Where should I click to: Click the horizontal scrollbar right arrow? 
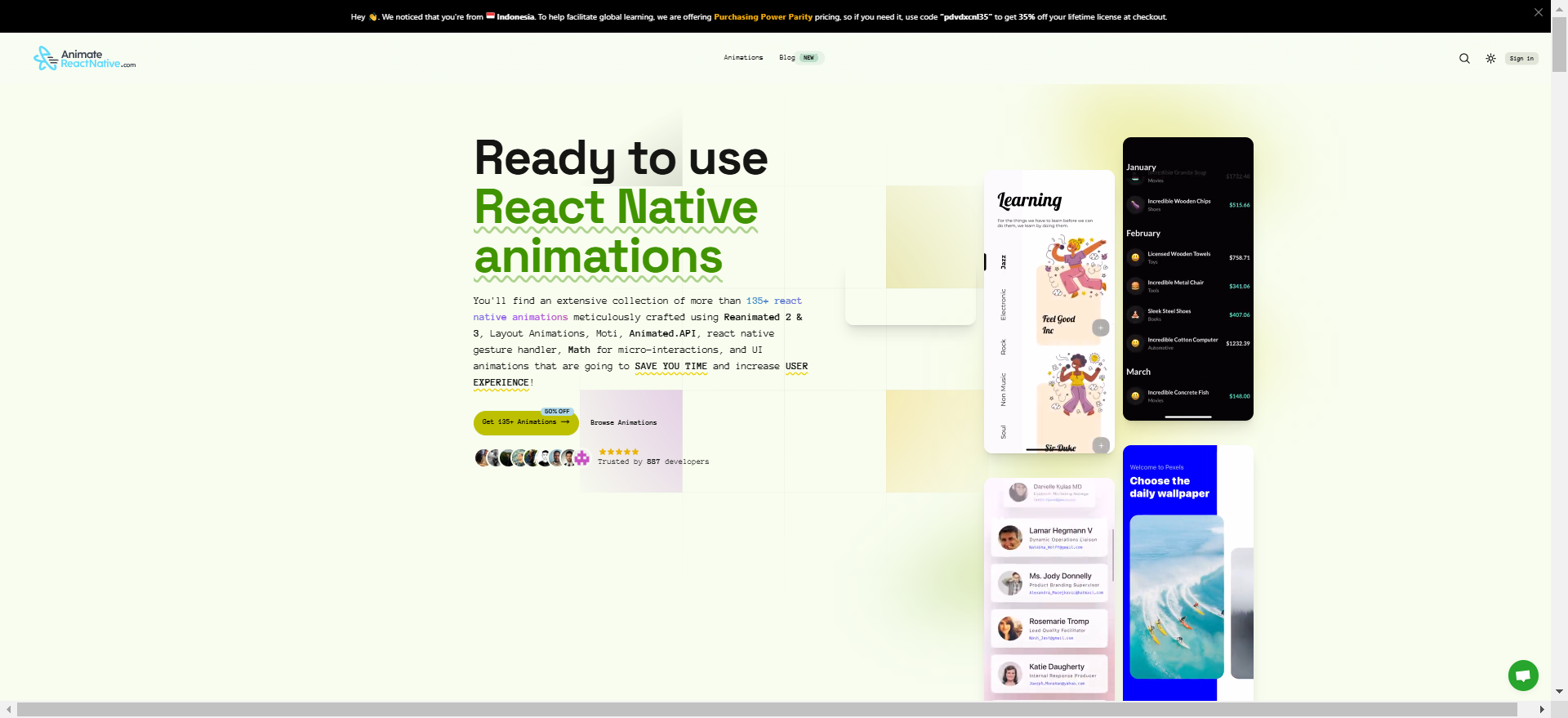tap(1542, 710)
